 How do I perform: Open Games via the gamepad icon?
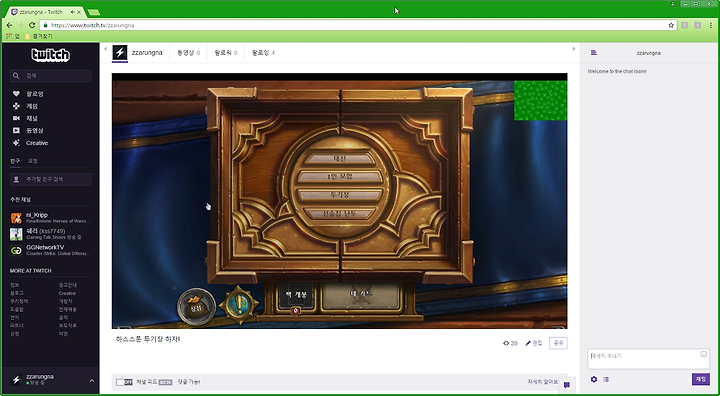(x=16, y=106)
